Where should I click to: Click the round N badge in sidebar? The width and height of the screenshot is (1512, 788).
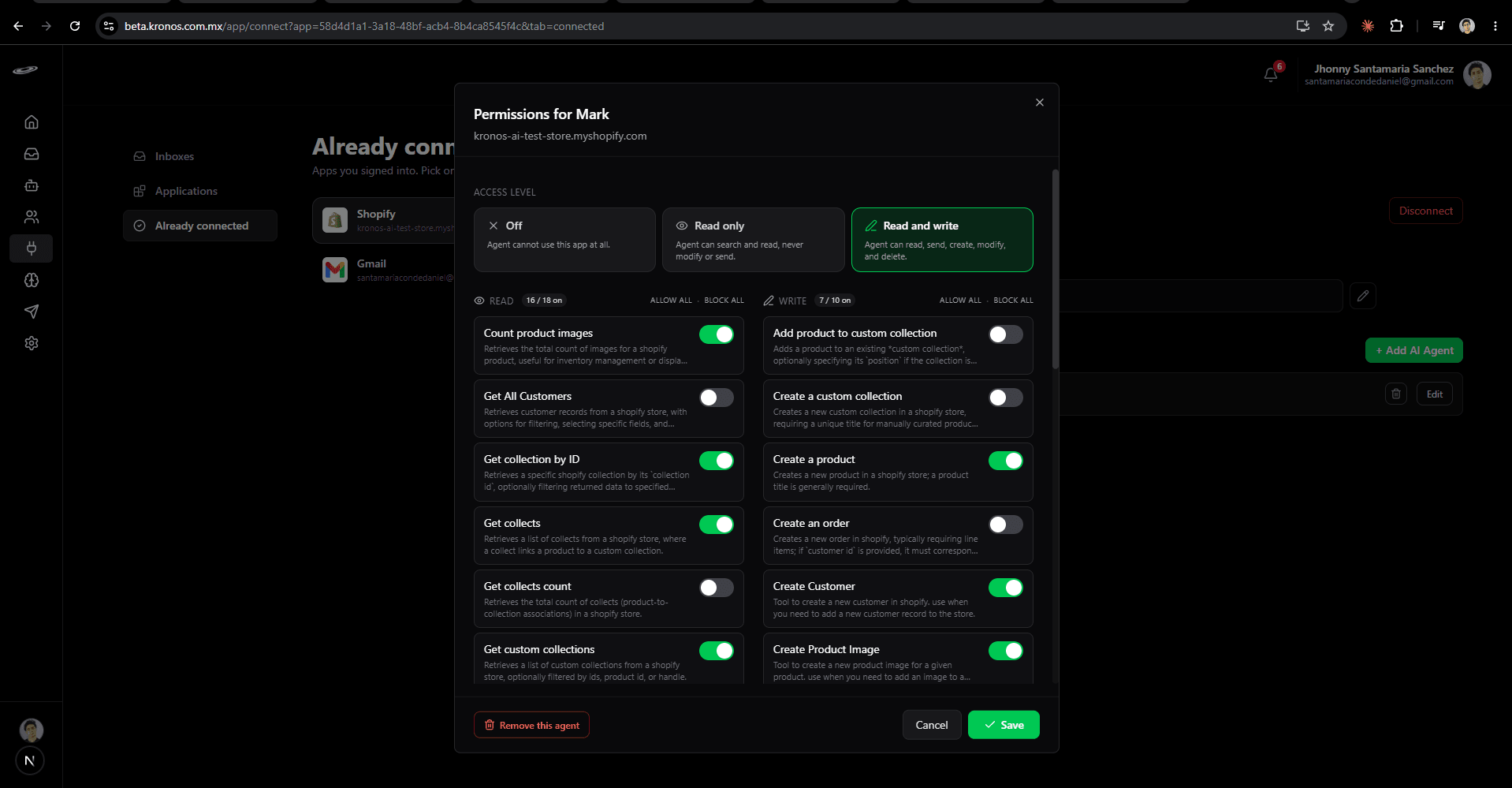(x=30, y=760)
